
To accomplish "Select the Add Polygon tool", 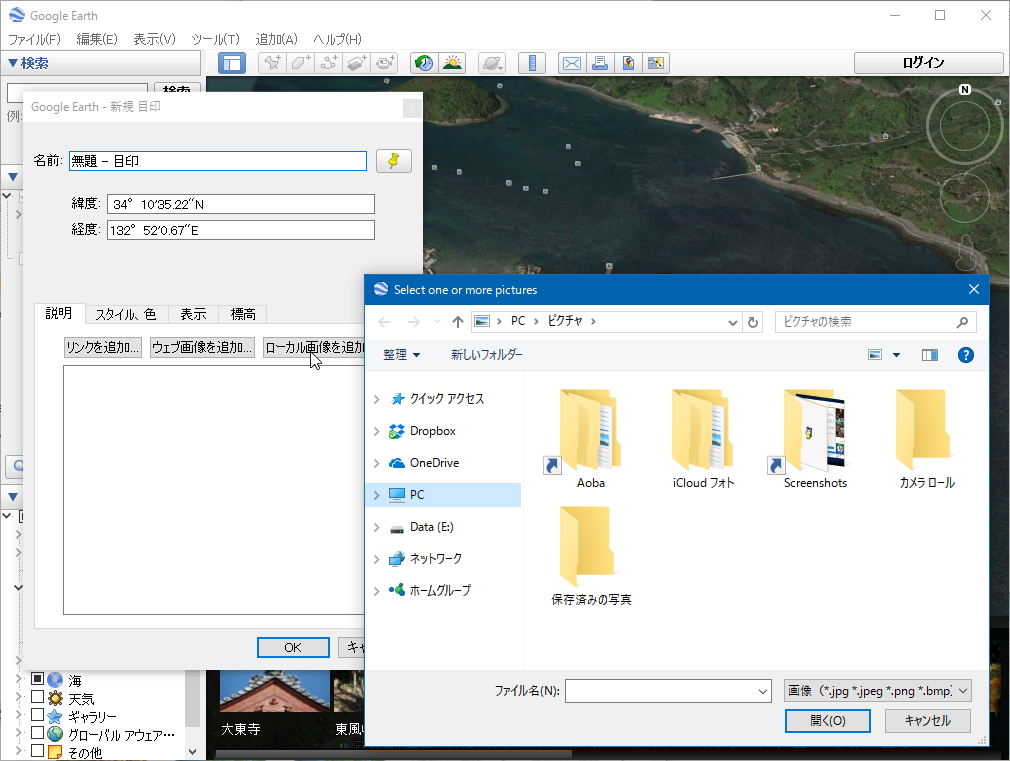I will [300, 62].
